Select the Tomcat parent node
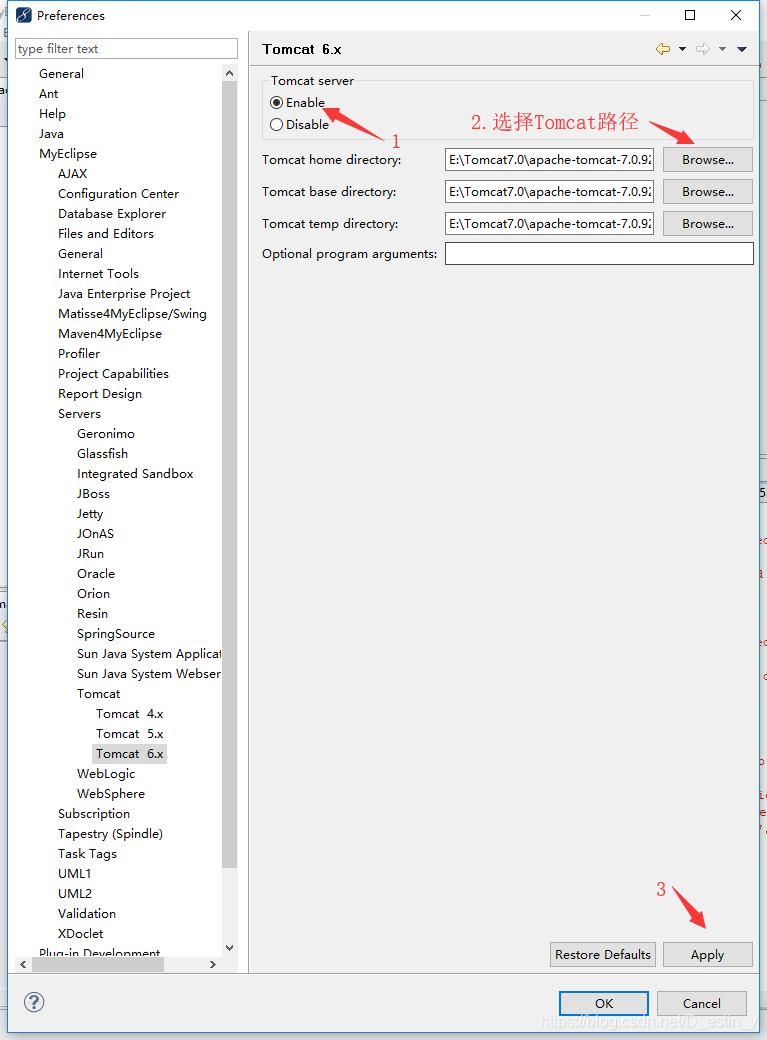This screenshot has height=1040, width=767. pos(98,694)
